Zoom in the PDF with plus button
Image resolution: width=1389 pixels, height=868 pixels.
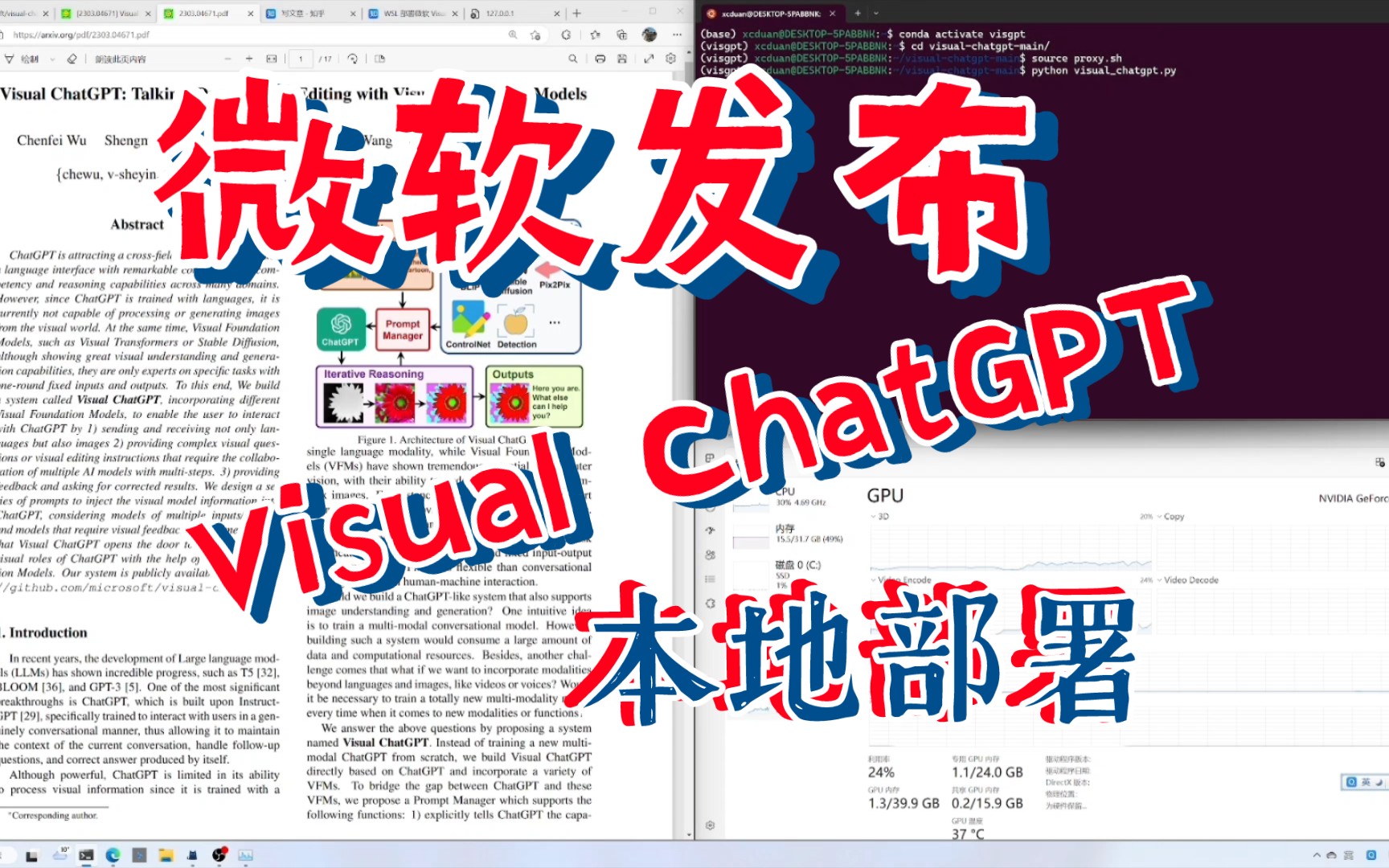[x=249, y=59]
